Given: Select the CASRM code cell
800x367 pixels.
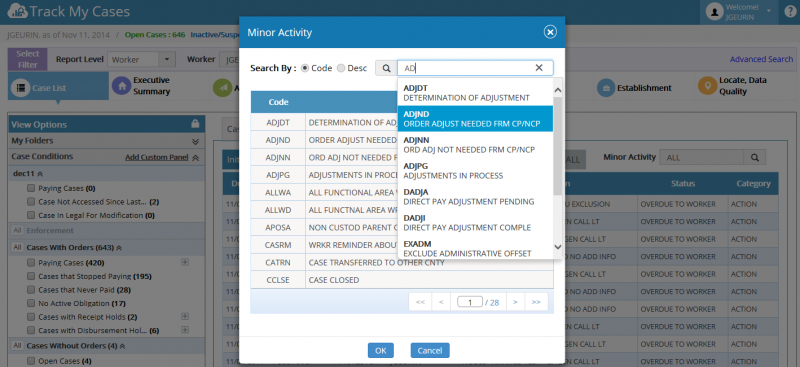Looking at the screenshot, I should [x=278, y=245].
